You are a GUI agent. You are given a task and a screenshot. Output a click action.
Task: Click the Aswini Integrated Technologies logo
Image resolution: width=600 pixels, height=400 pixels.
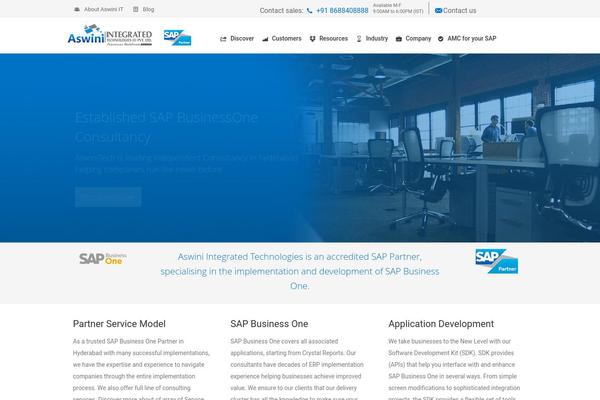(x=110, y=35)
